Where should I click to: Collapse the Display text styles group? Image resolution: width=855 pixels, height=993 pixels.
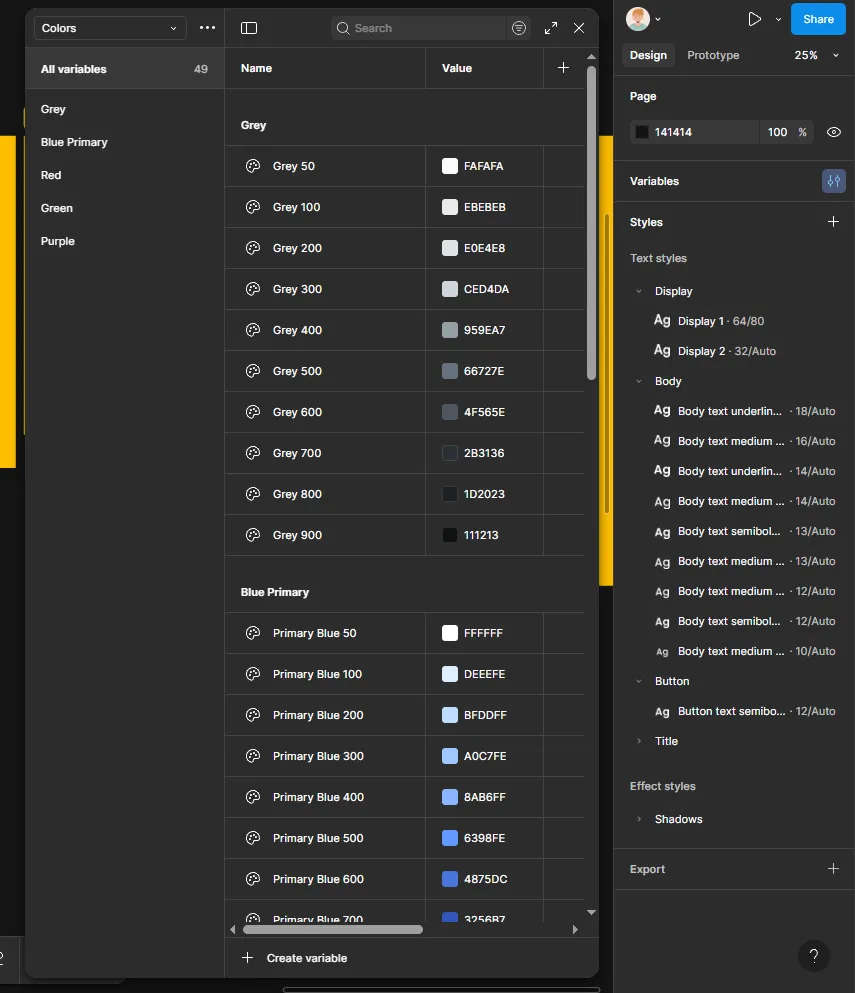pyautogui.click(x=639, y=291)
